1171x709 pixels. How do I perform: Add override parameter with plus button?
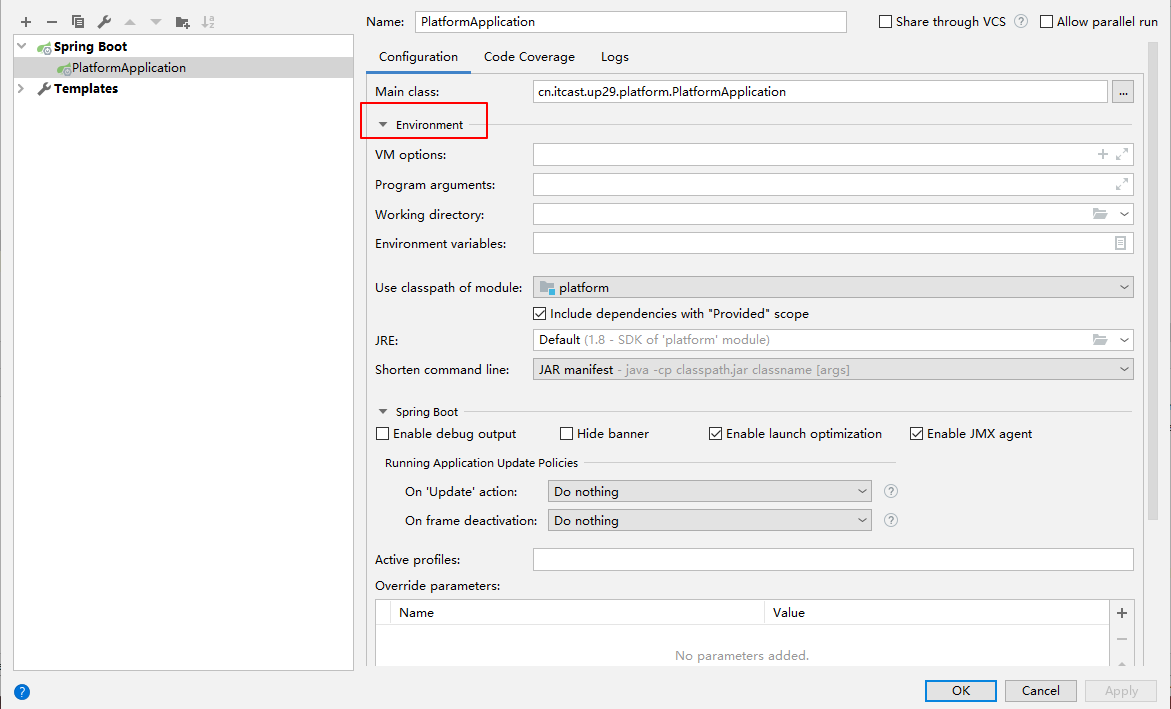tap(1122, 613)
